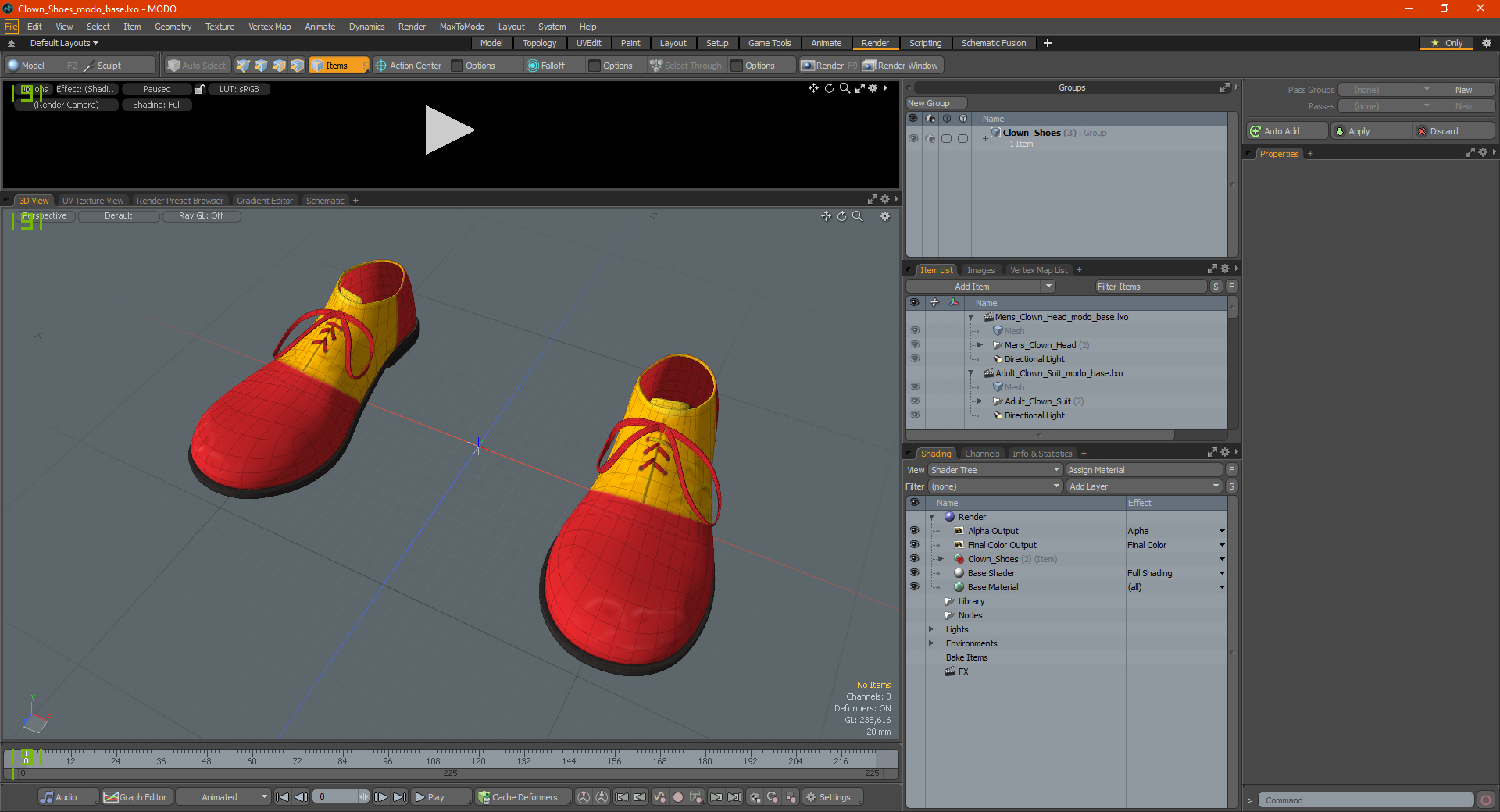Switch to the UV Texture View tab
Image resolution: width=1500 pixels, height=812 pixels.
coord(93,201)
